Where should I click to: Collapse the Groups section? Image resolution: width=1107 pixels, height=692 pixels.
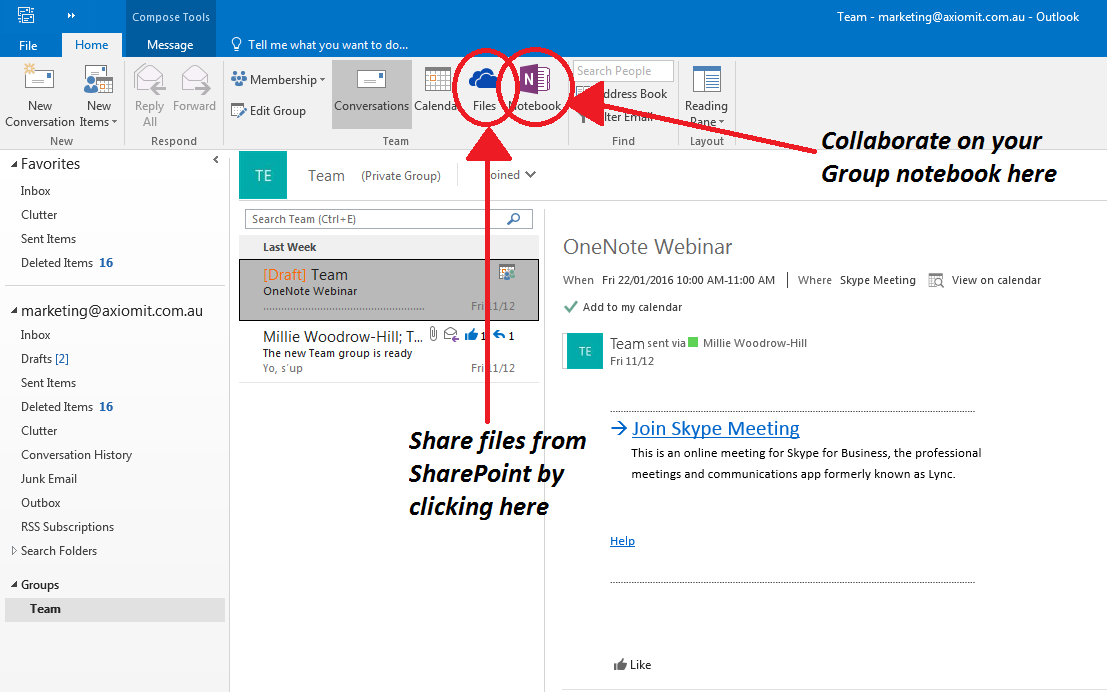tap(13, 585)
